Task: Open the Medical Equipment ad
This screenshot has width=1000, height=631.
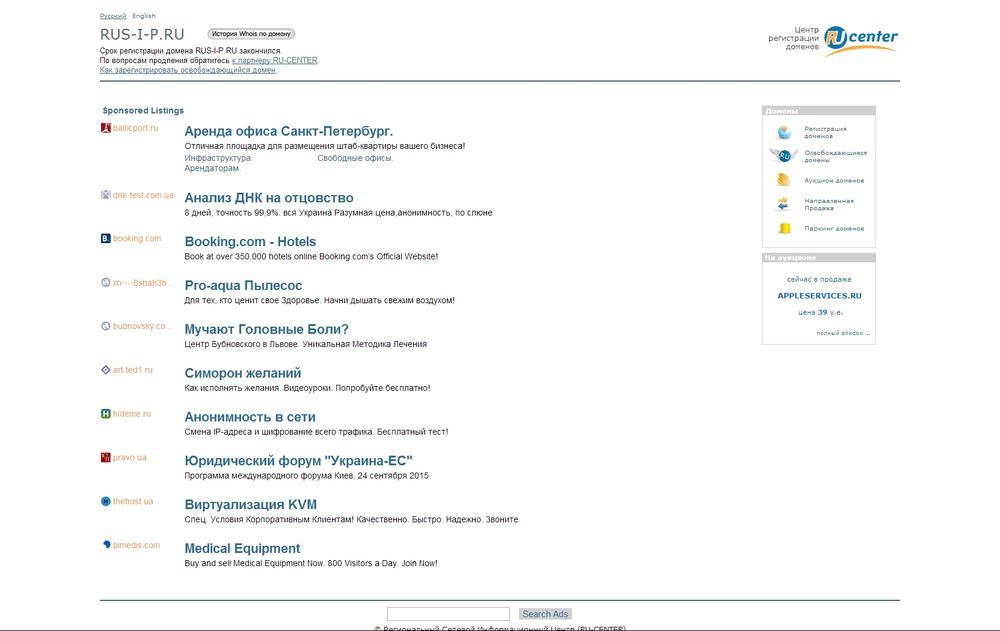Action: click(242, 549)
